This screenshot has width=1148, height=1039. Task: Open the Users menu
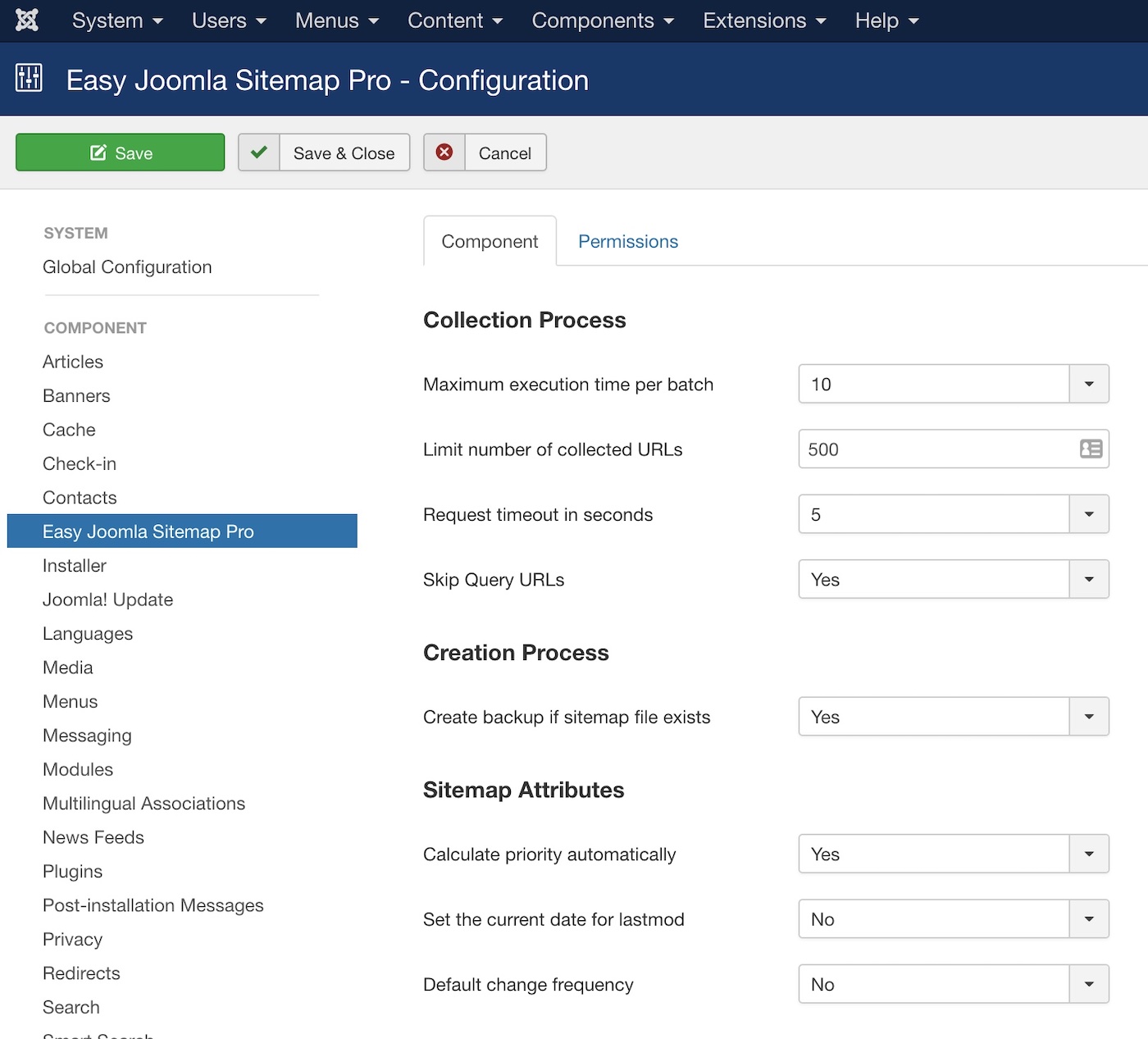point(229,21)
